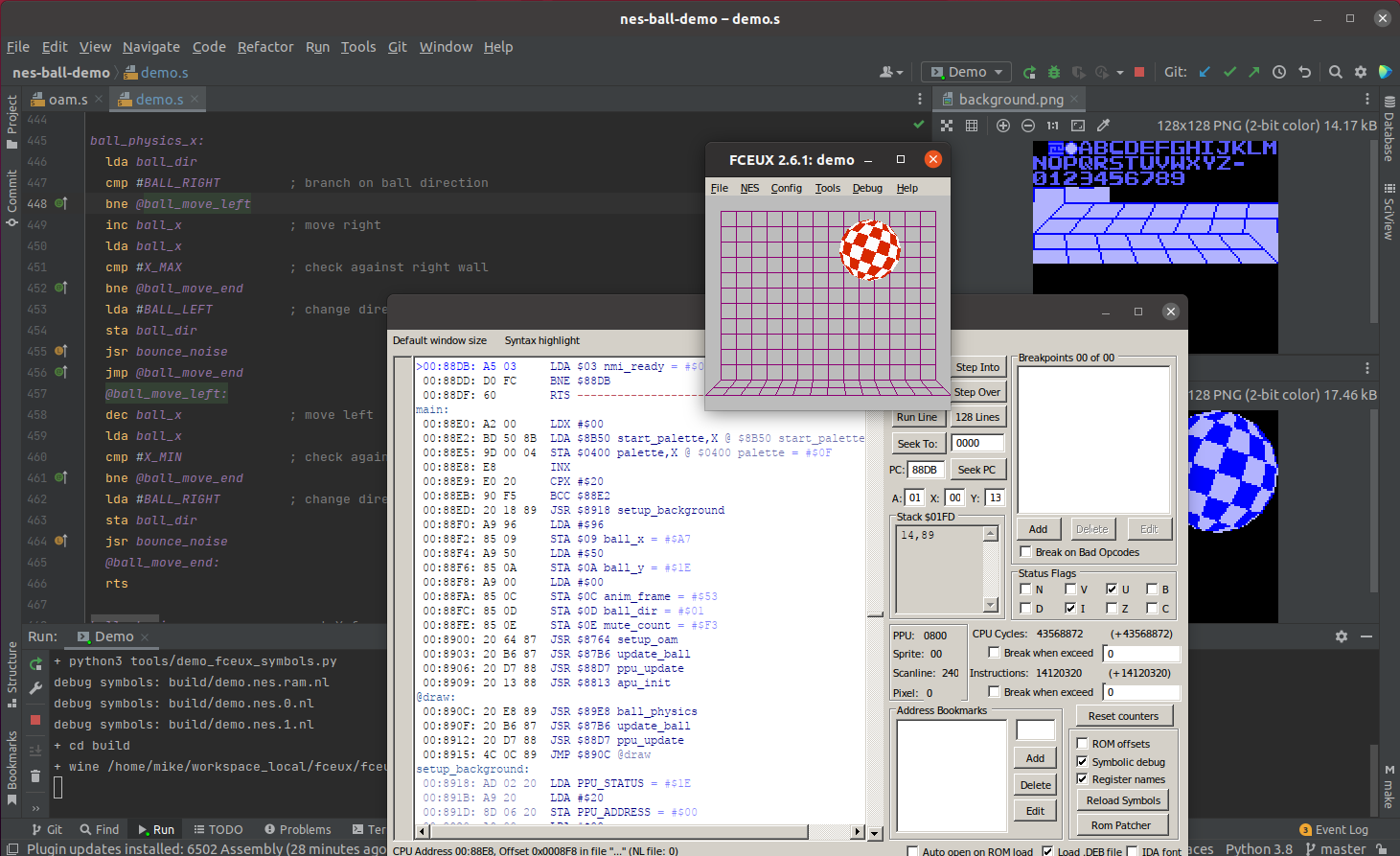The width and height of the screenshot is (1400, 856).
Task: Click the Git update project arrow
Action: 1205,72
